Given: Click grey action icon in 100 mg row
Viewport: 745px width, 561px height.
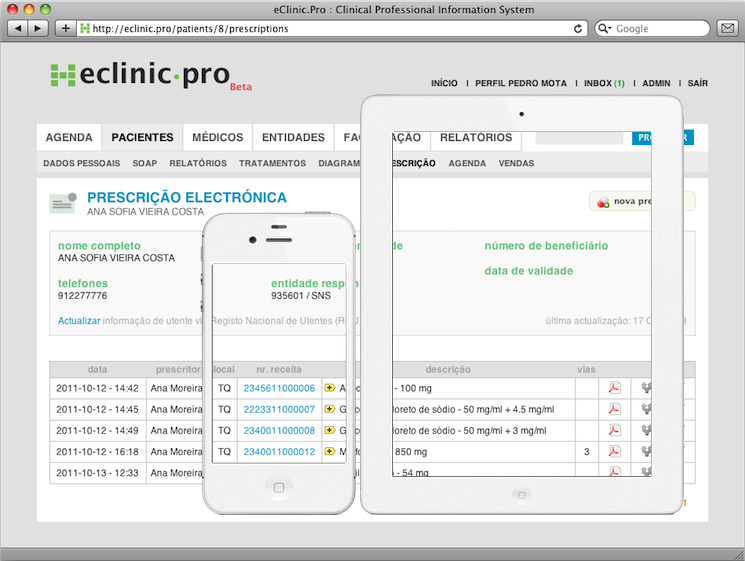Looking at the screenshot, I should [x=646, y=388].
